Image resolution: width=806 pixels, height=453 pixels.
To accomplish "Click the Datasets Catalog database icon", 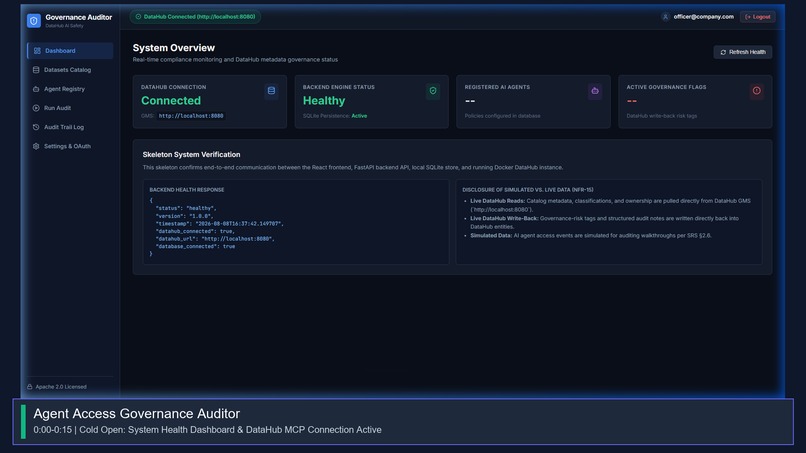I will (x=36, y=70).
